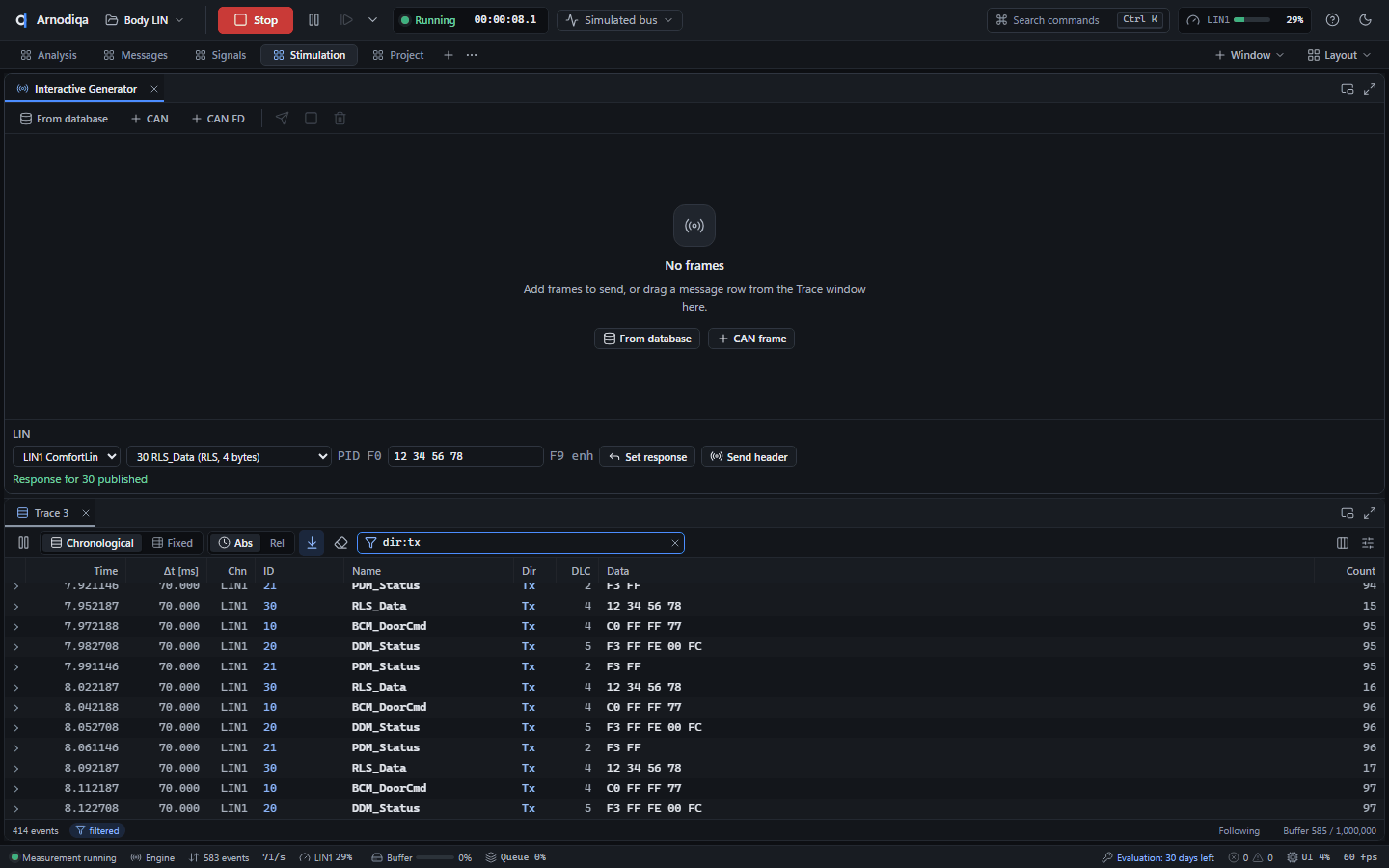Switch trace to Chronological mode
This screenshot has width=1389, height=868.
click(93, 543)
